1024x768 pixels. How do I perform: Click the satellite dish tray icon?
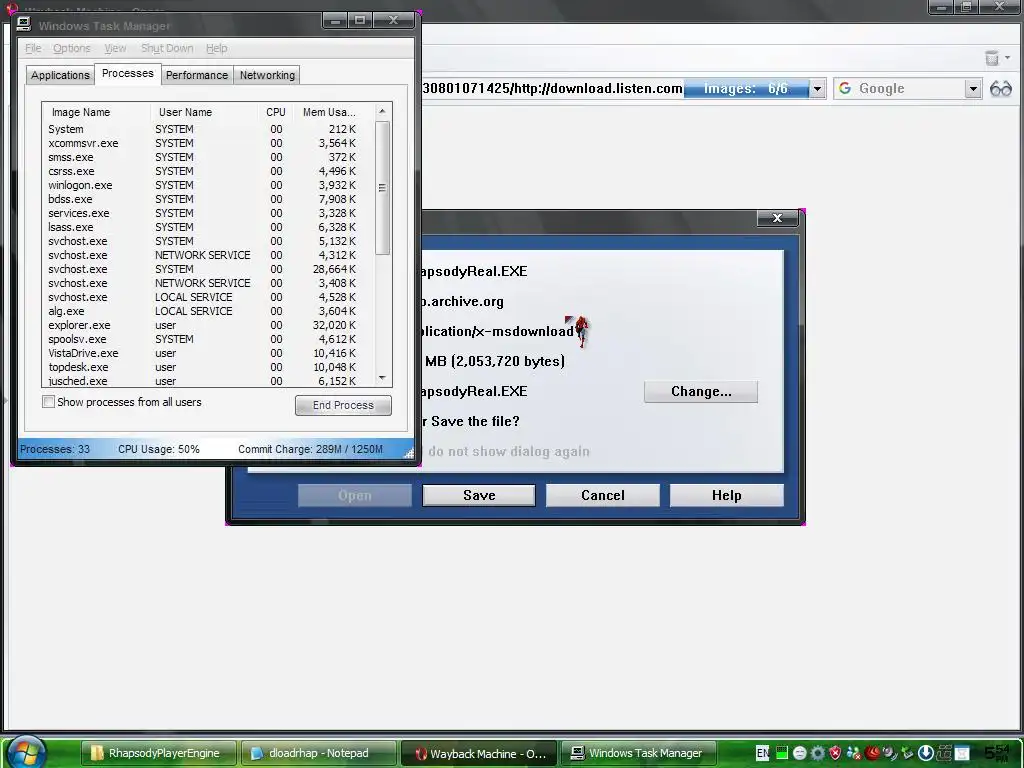coord(889,753)
